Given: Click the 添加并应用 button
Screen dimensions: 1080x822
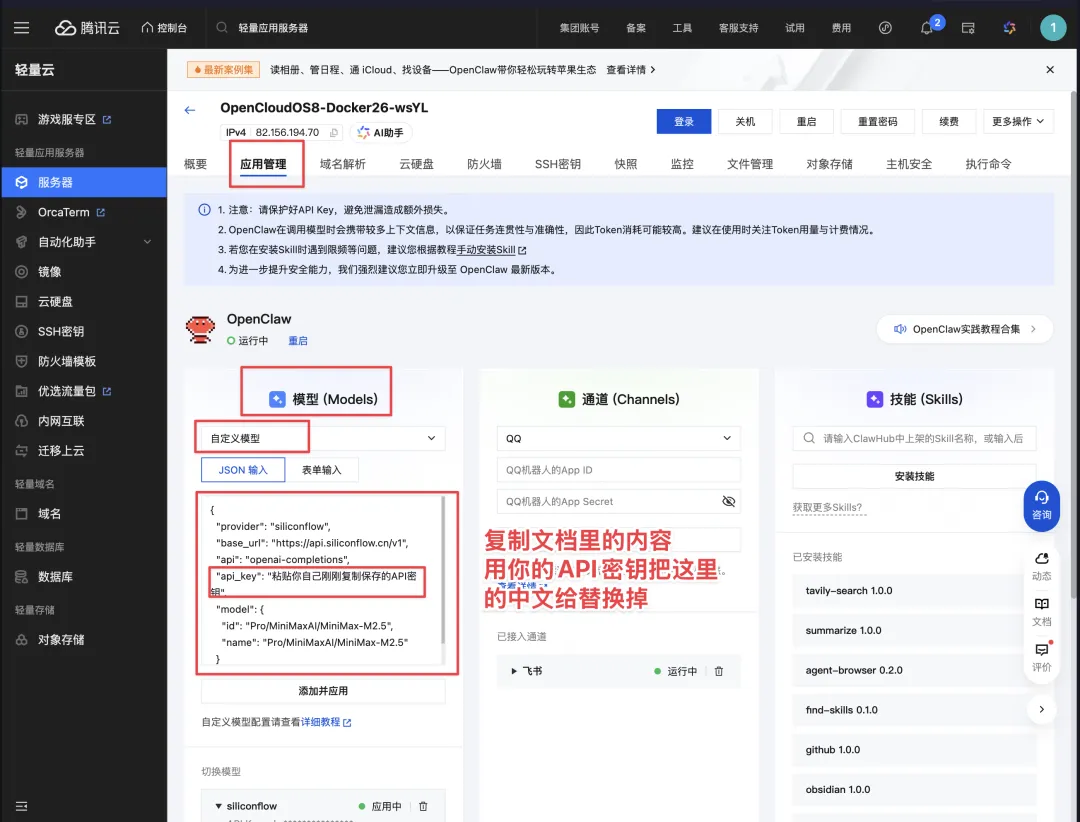Looking at the screenshot, I should [x=323, y=690].
